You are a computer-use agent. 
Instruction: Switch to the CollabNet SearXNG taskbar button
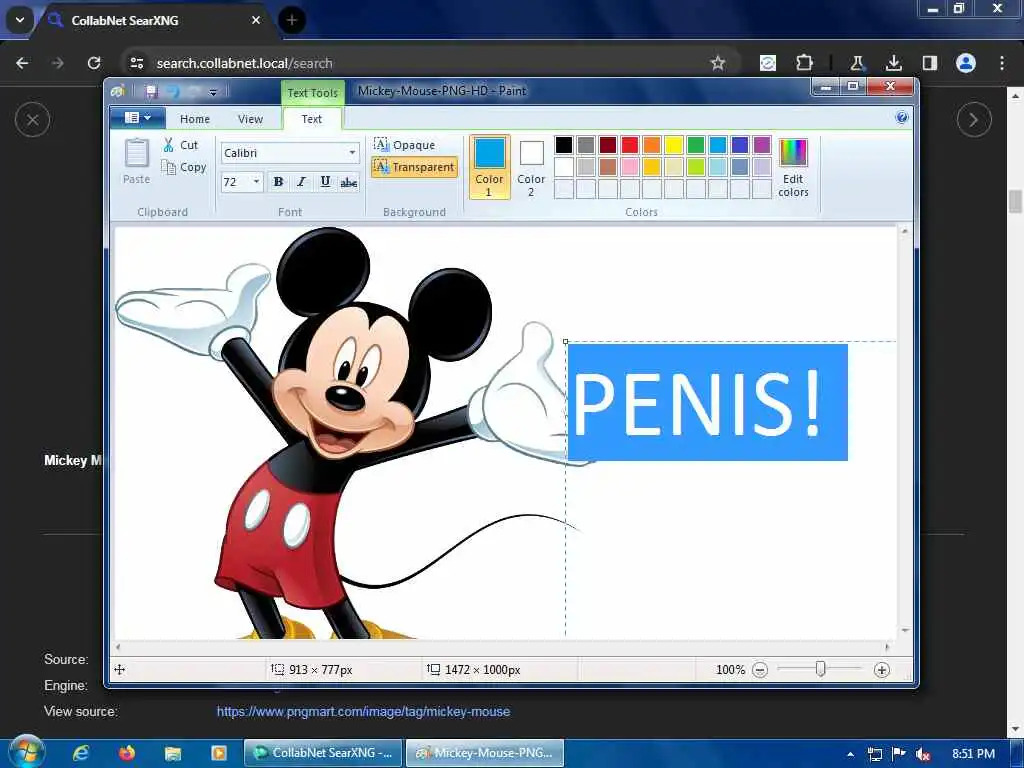click(x=324, y=753)
